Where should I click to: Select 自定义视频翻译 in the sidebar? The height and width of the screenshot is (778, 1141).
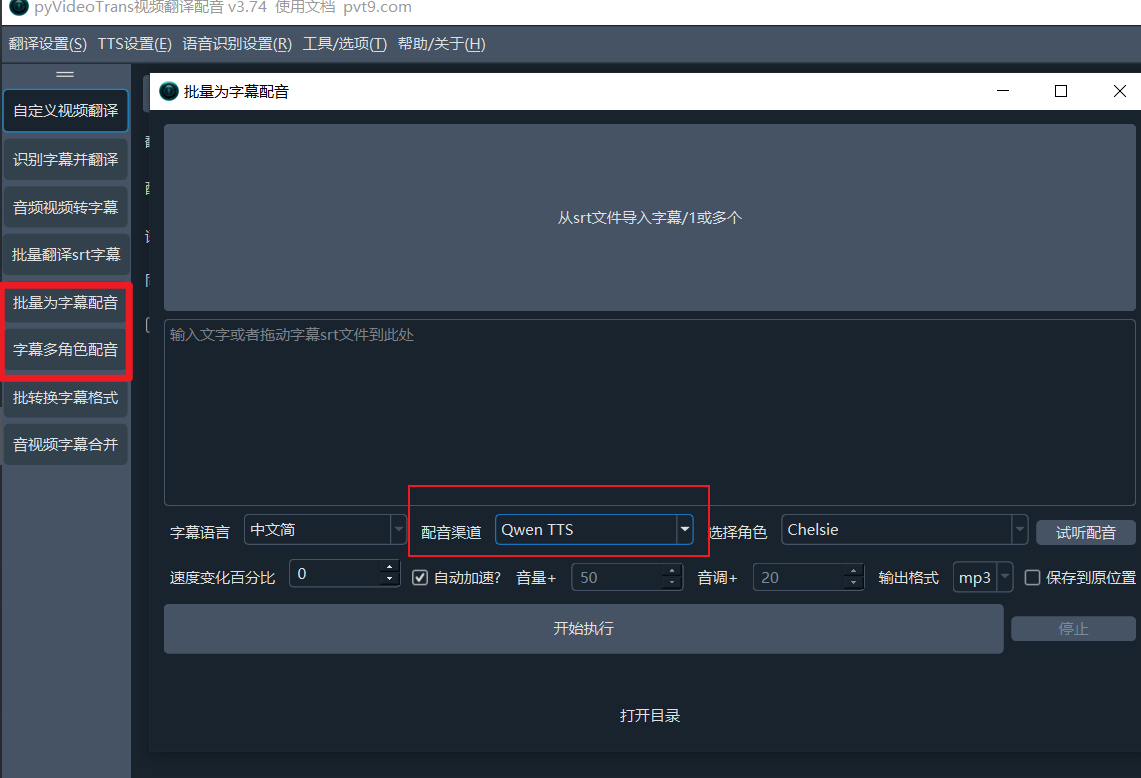(x=65, y=111)
